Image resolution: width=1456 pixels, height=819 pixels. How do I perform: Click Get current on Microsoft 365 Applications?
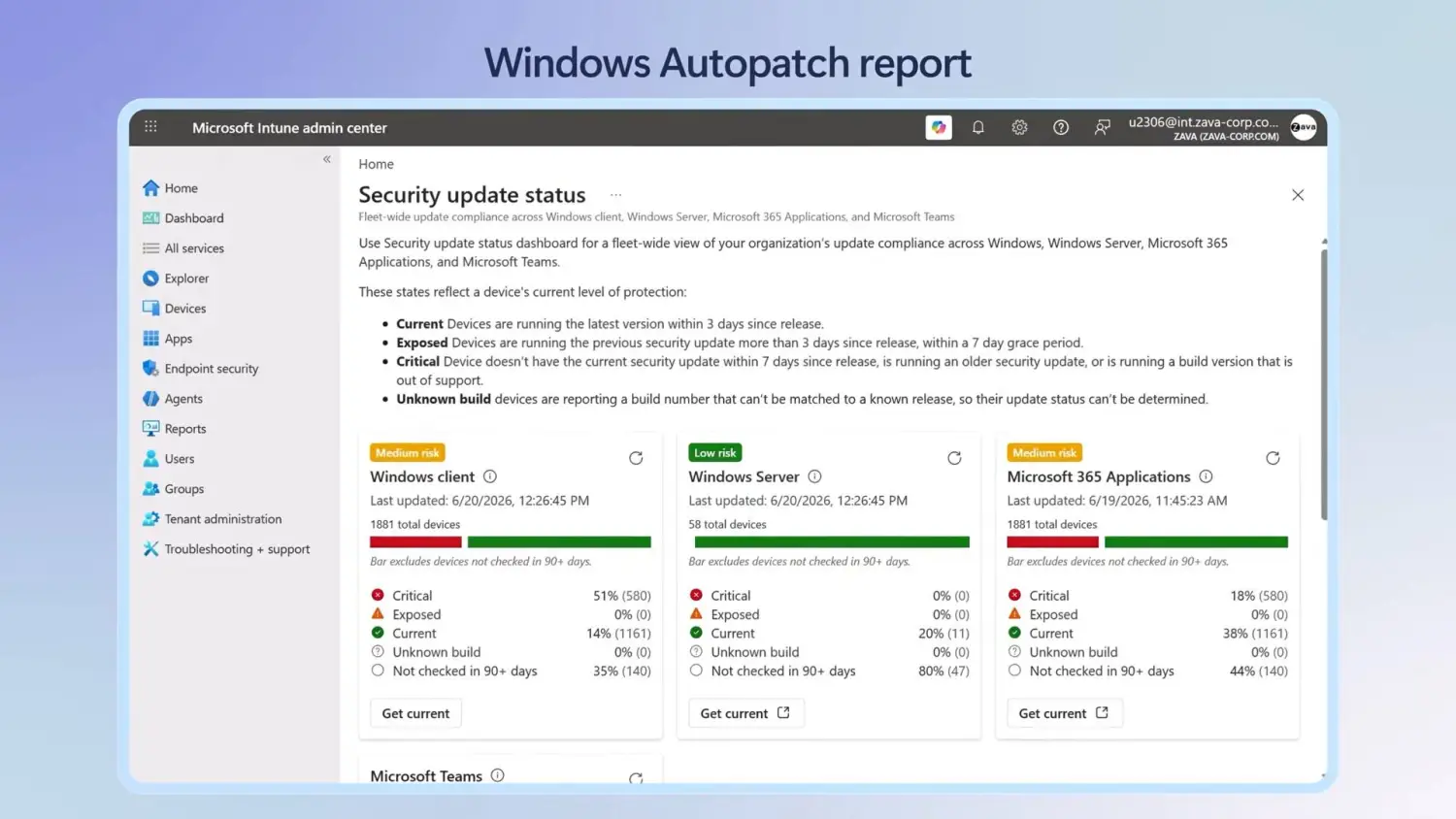1064,713
